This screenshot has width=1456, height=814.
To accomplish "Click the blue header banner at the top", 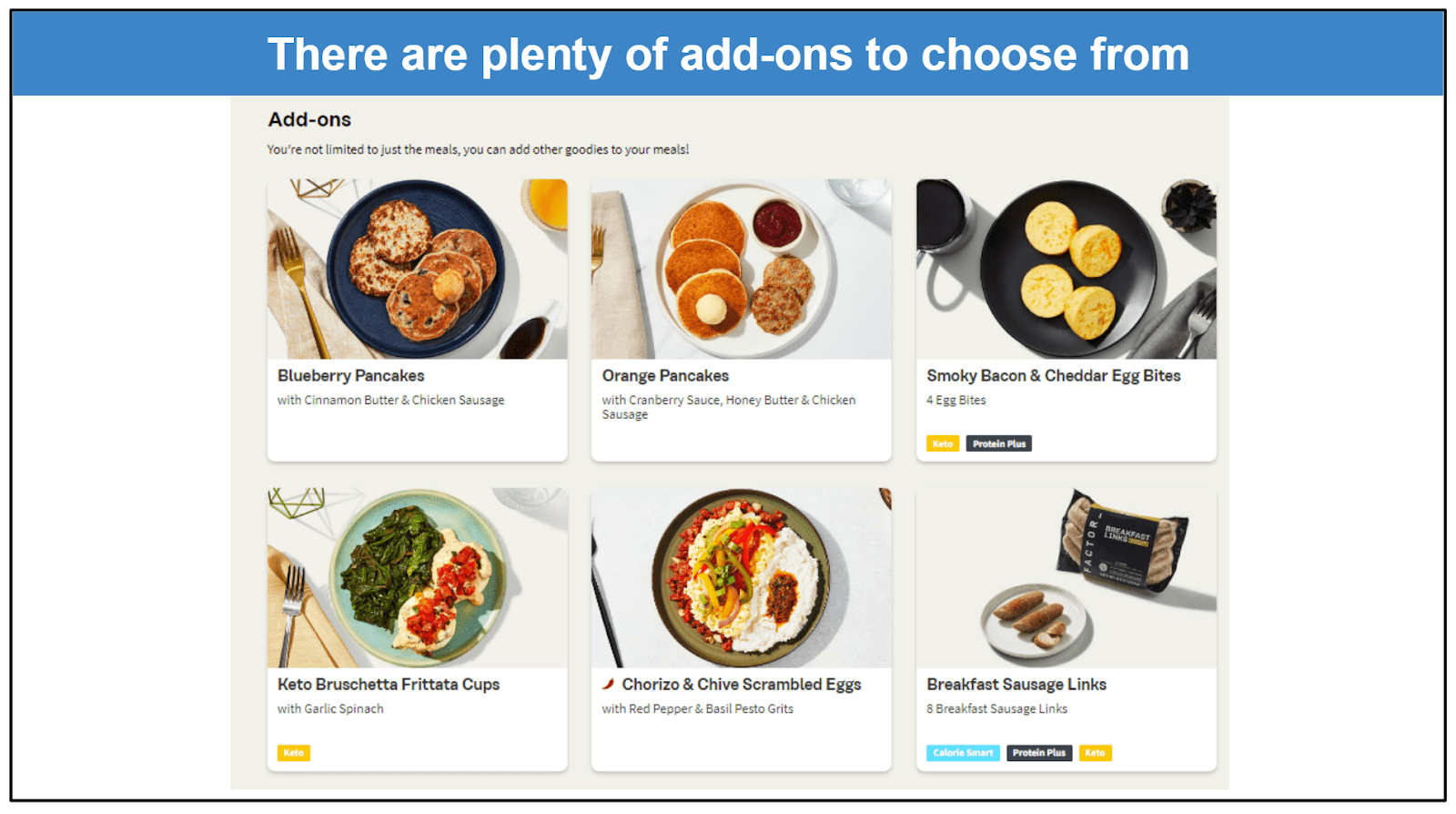I will coord(728,53).
